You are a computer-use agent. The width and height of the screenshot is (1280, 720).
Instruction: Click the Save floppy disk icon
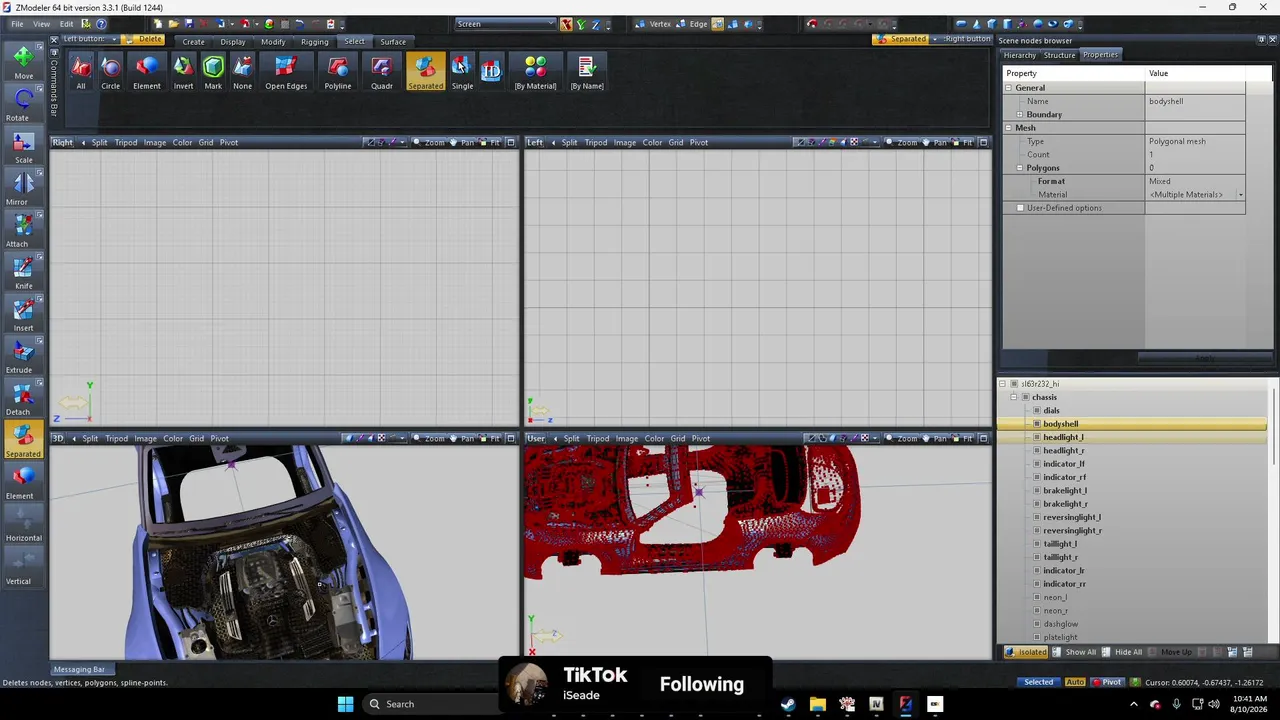tap(189, 24)
